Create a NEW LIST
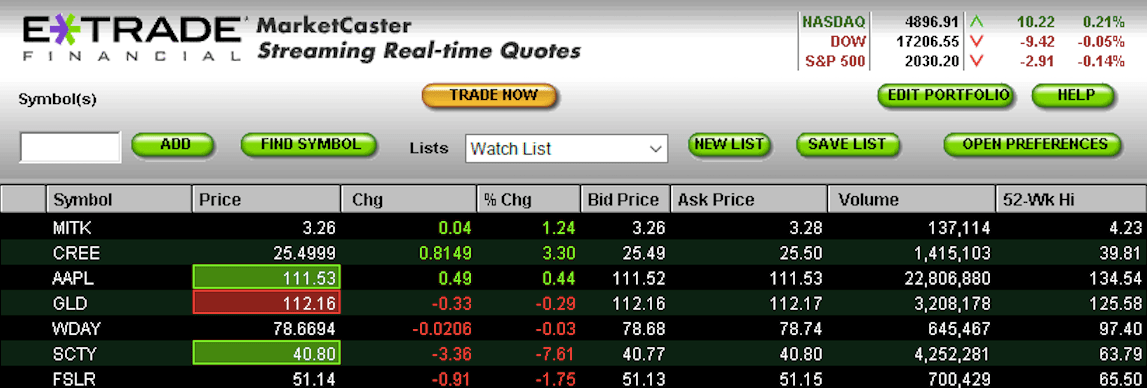Image resolution: width=1147 pixels, height=388 pixels. coord(729,145)
